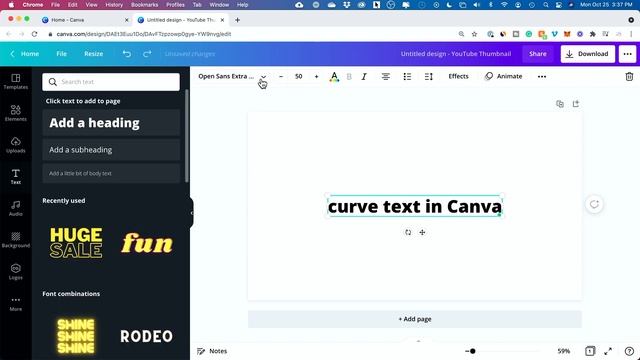This screenshot has height=360, width=640.
Task: Open the Background sidebar panel
Action: tap(16, 240)
